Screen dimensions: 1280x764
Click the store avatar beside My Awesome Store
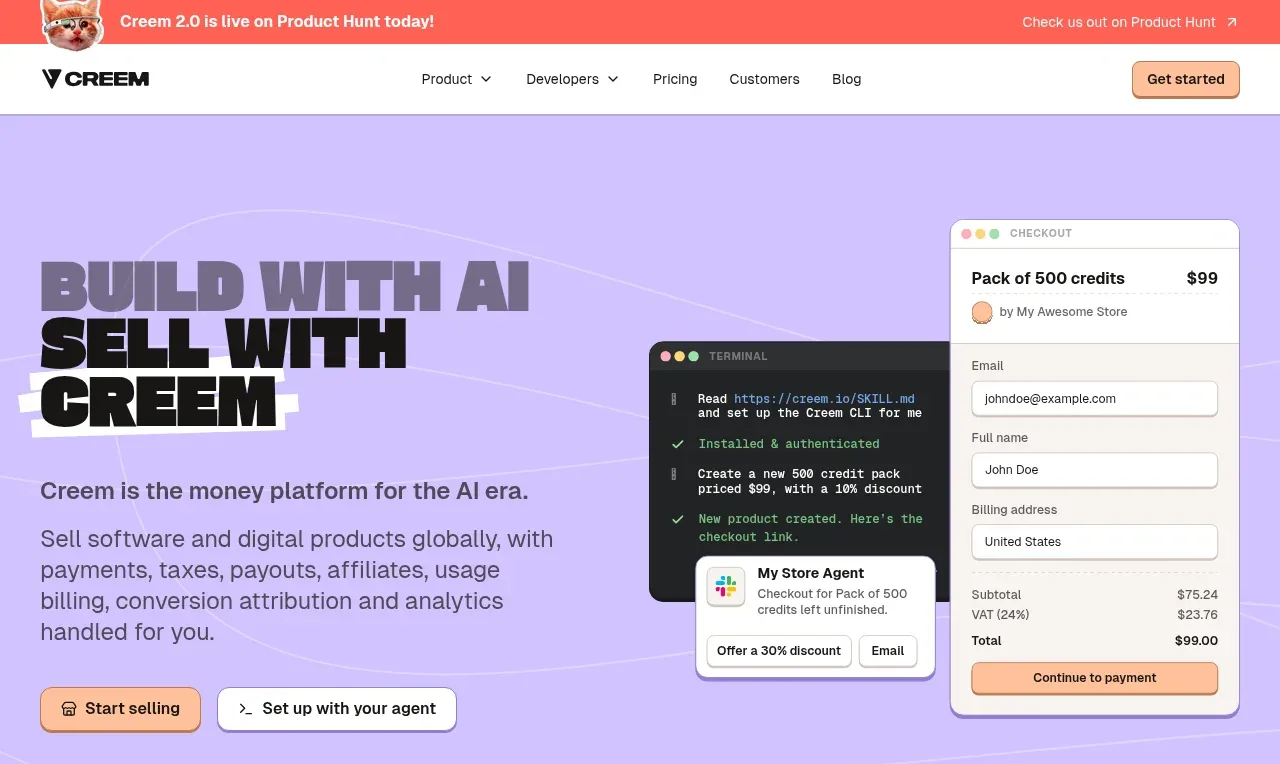point(982,312)
